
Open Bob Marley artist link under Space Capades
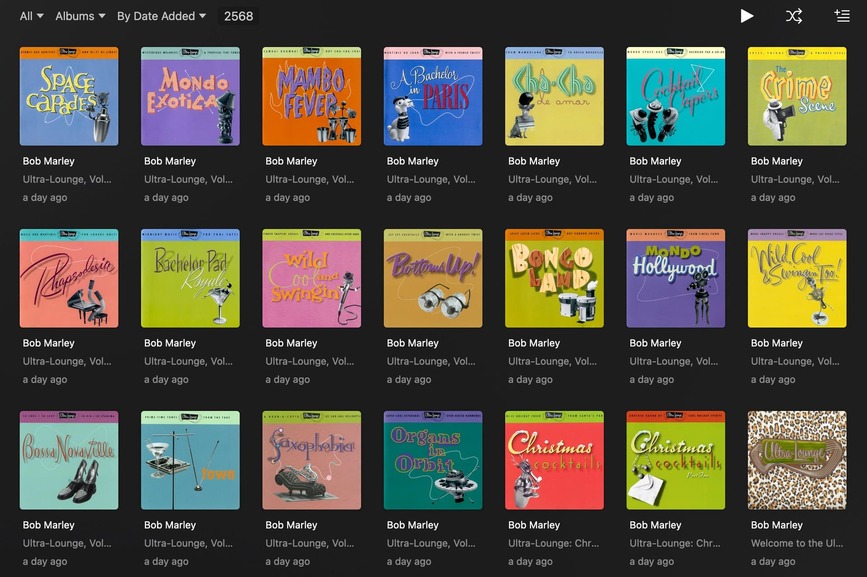click(x=49, y=161)
